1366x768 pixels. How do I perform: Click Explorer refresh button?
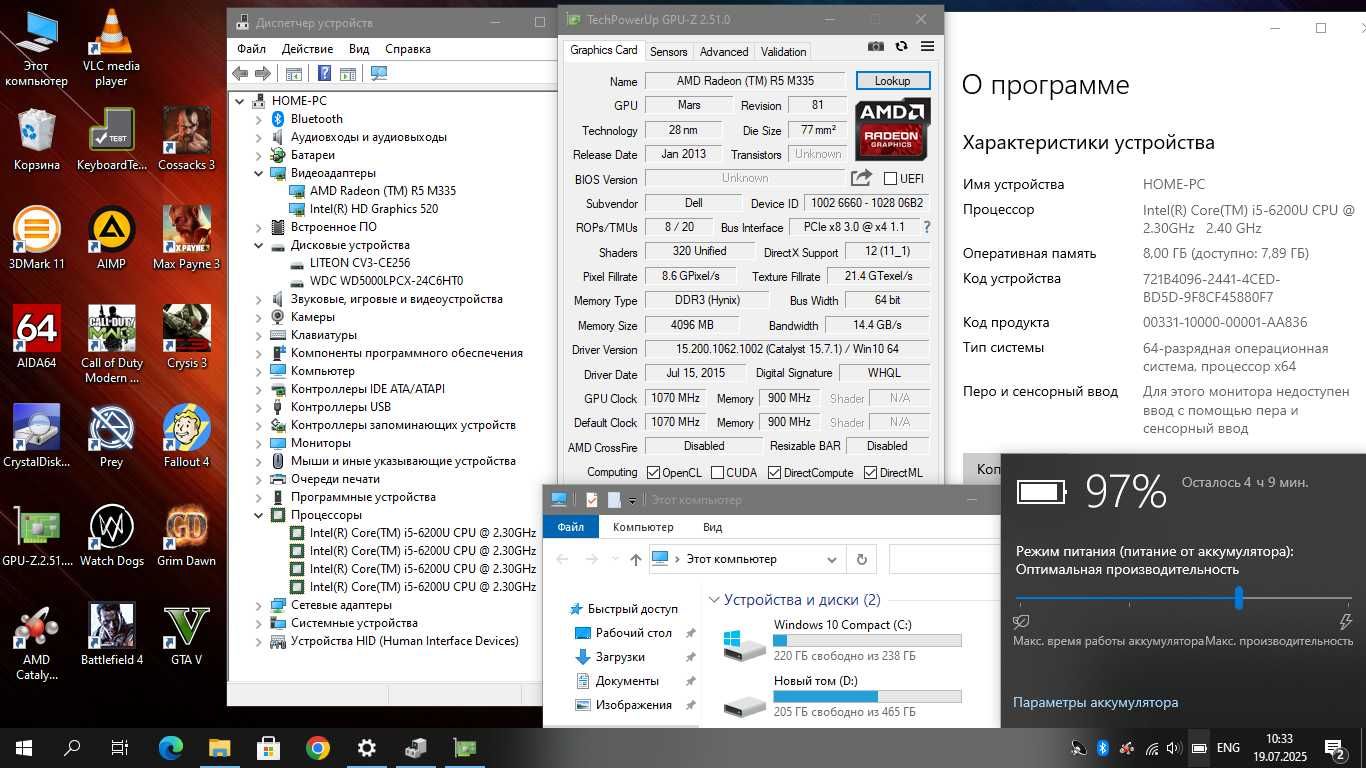(x=861, y=560)
